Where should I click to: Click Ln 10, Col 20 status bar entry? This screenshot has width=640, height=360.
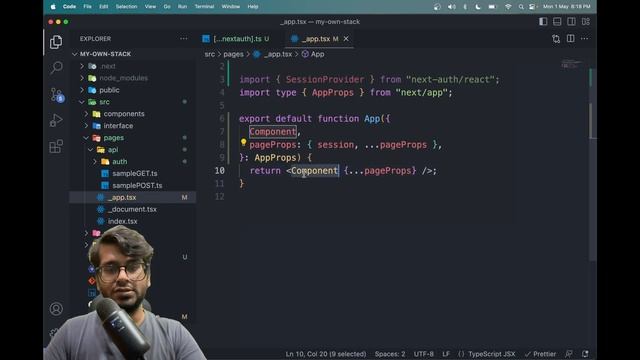[326, 354]
